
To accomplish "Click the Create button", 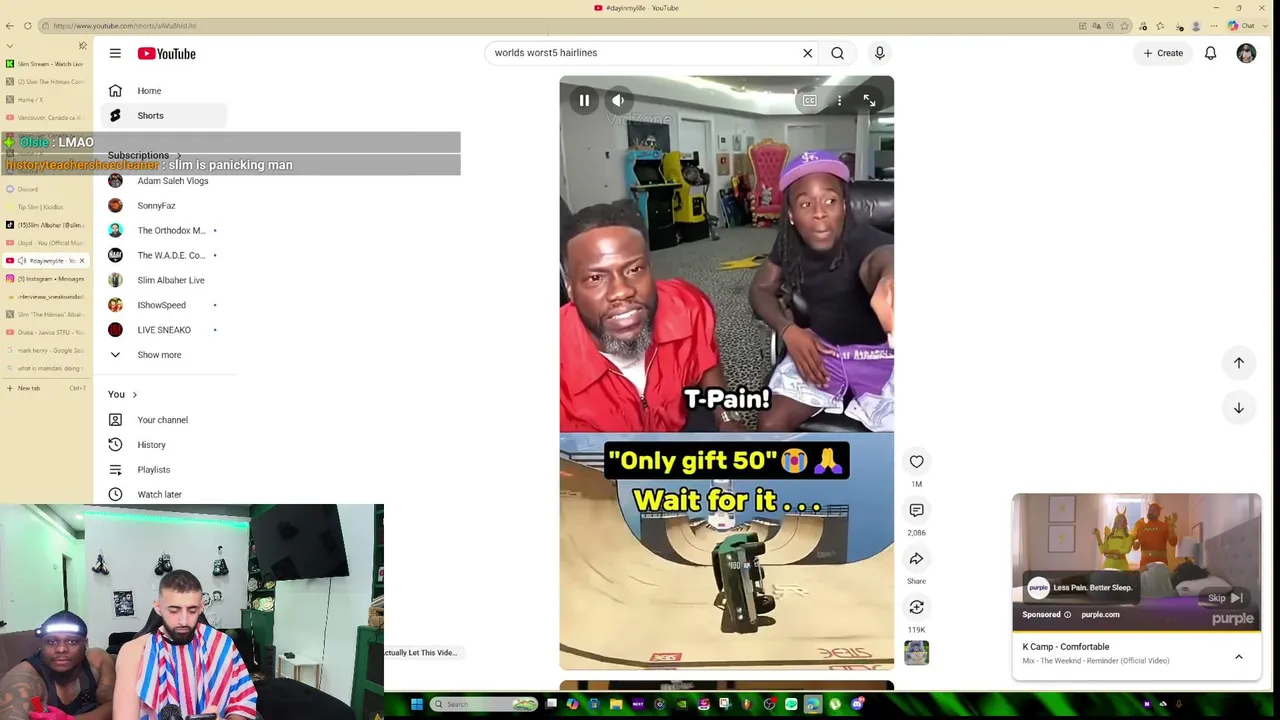I will click(x=1163, y=53).
